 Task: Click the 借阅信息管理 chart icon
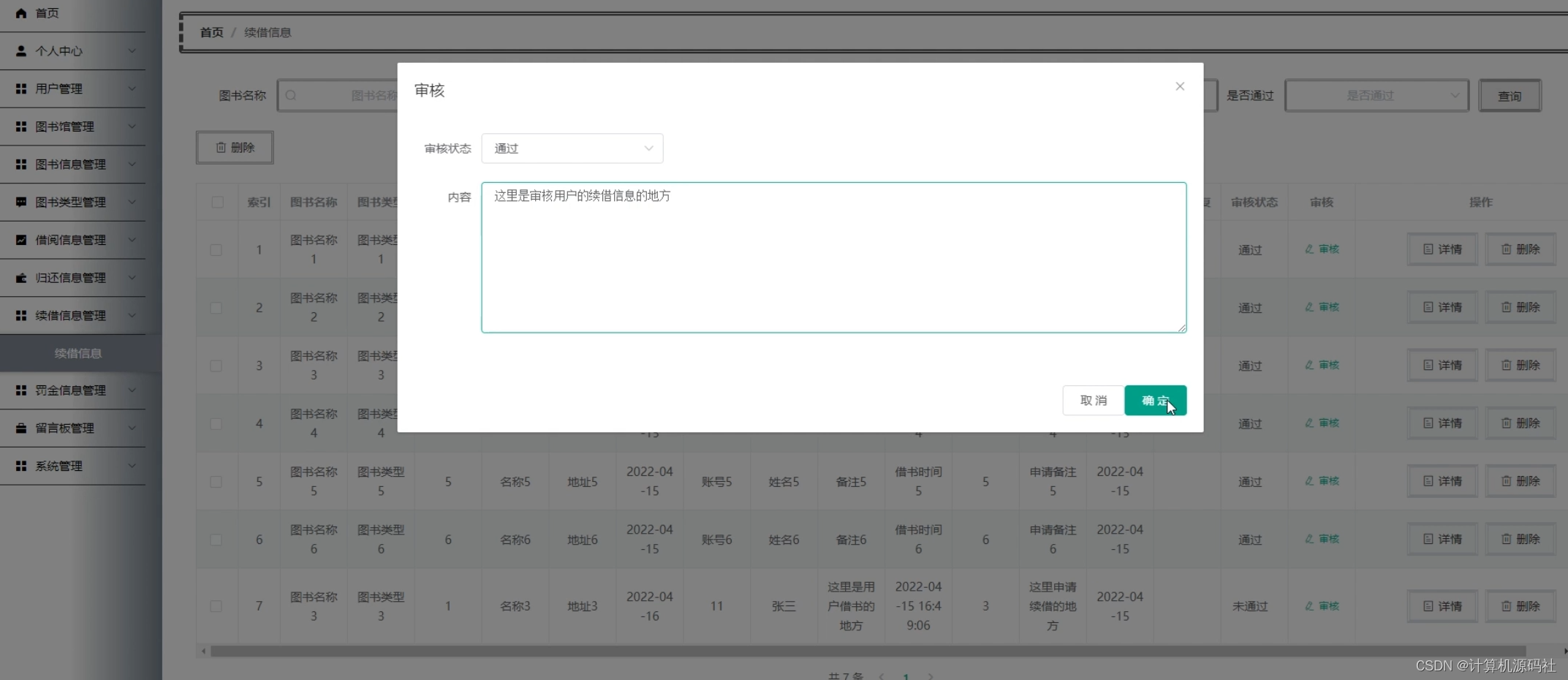pos(21,240)
